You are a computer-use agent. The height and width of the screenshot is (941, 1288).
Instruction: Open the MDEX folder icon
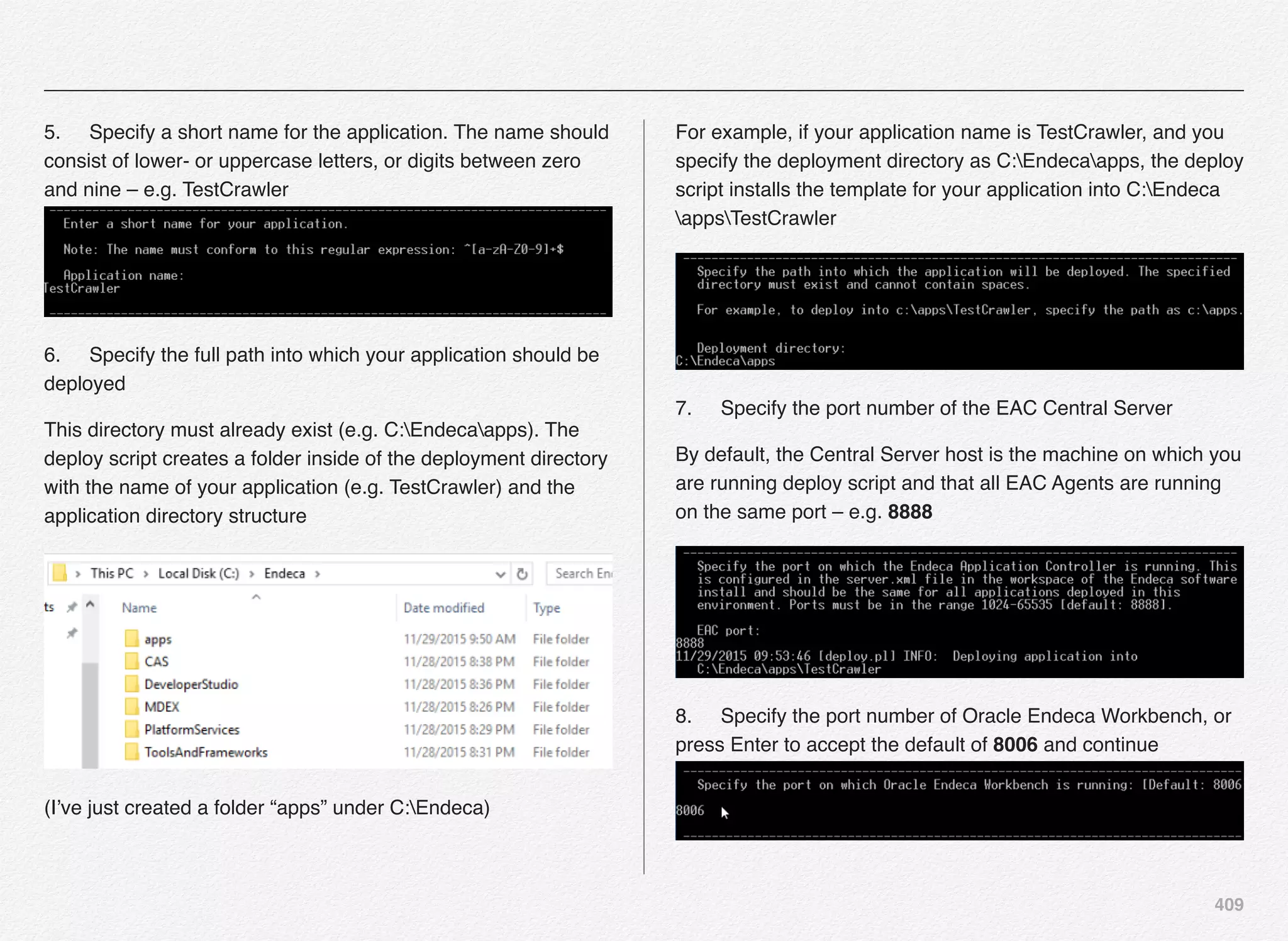(131, 706)
